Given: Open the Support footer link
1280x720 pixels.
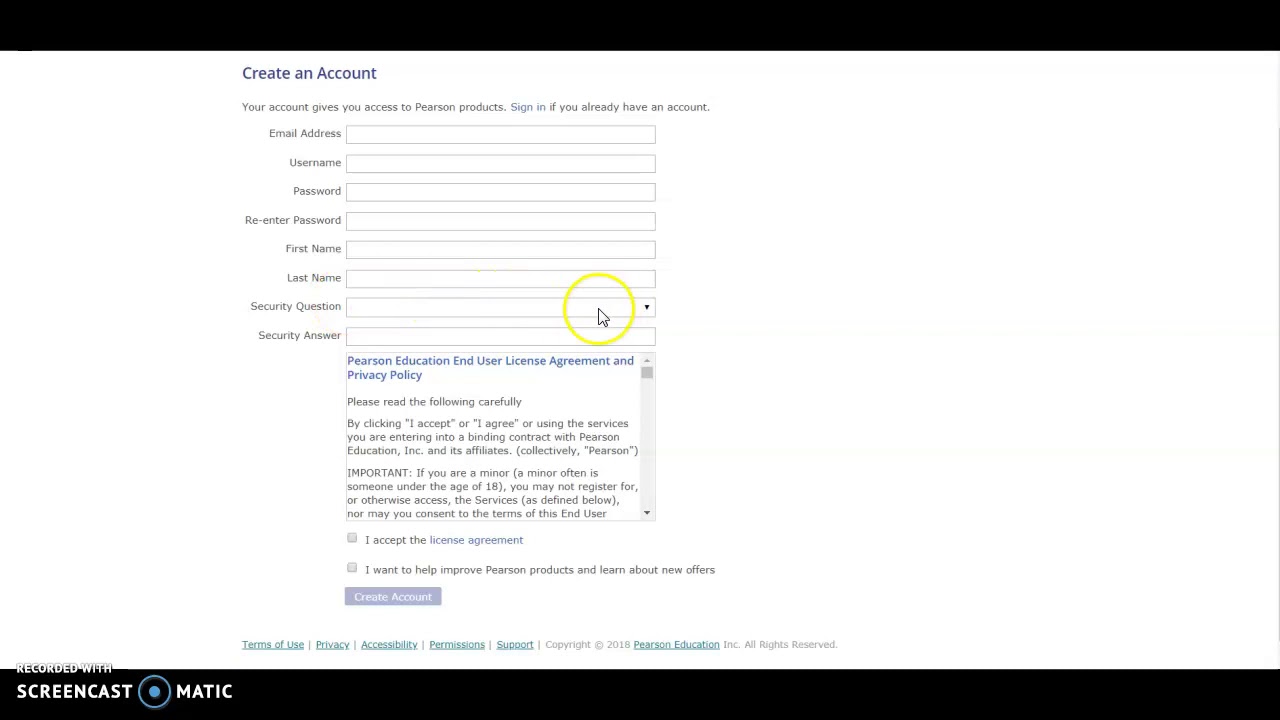Looking at the screenshot, I should coord(515,645).
